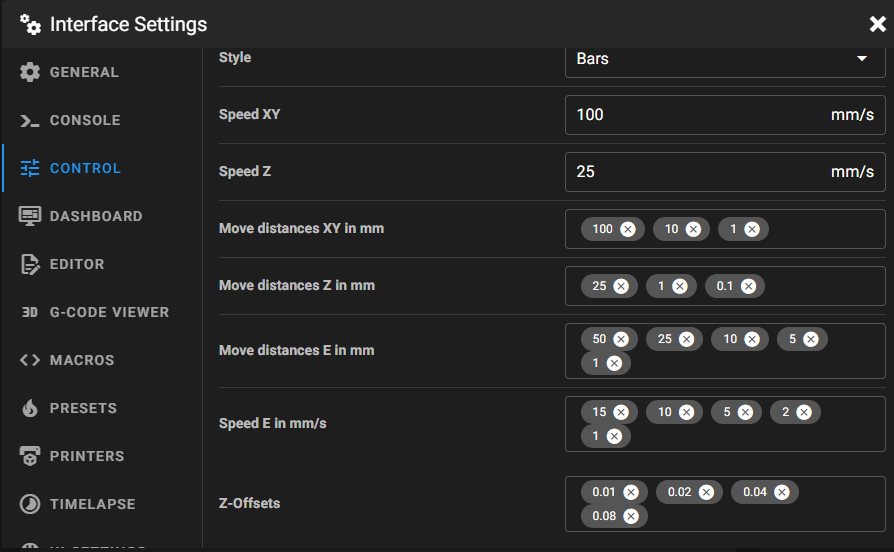This screenshot has width=894, height=552.
Task: Click inside Move distances XY field
Action: click(x=725, y=229)
